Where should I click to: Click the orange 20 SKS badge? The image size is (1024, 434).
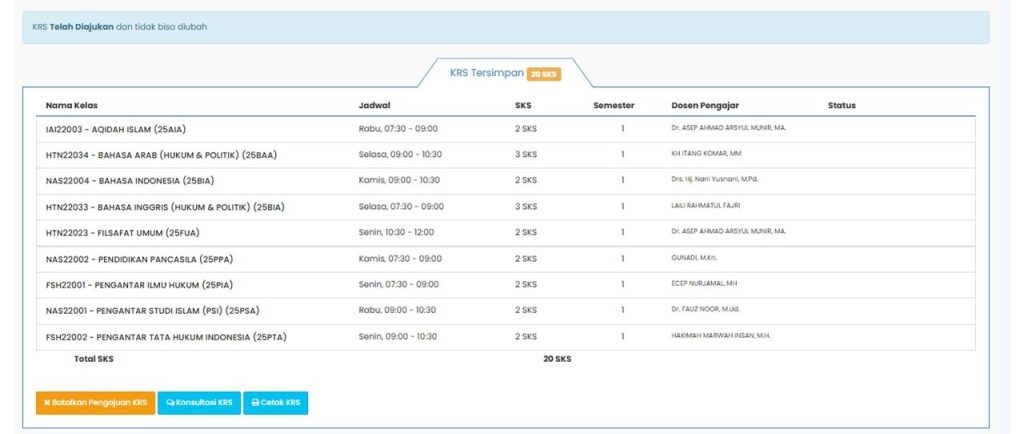click(544, 74)
